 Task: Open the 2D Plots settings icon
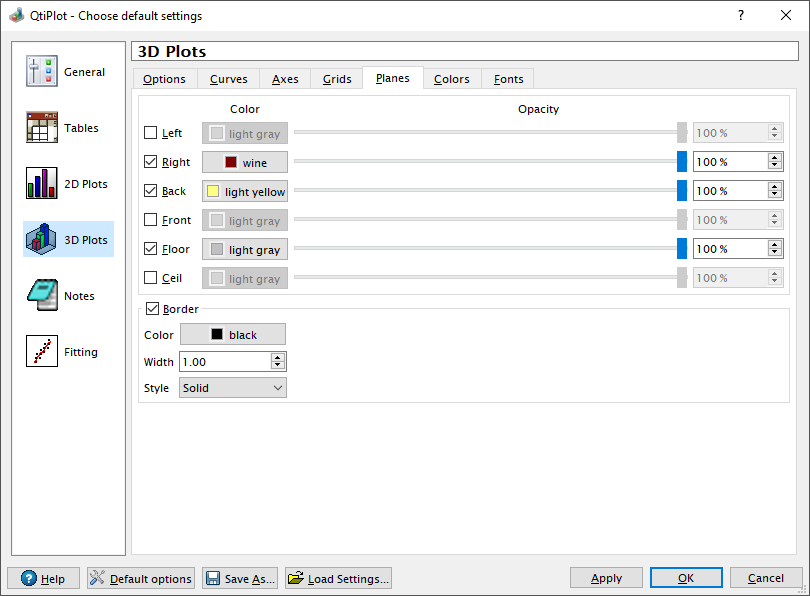43,184
